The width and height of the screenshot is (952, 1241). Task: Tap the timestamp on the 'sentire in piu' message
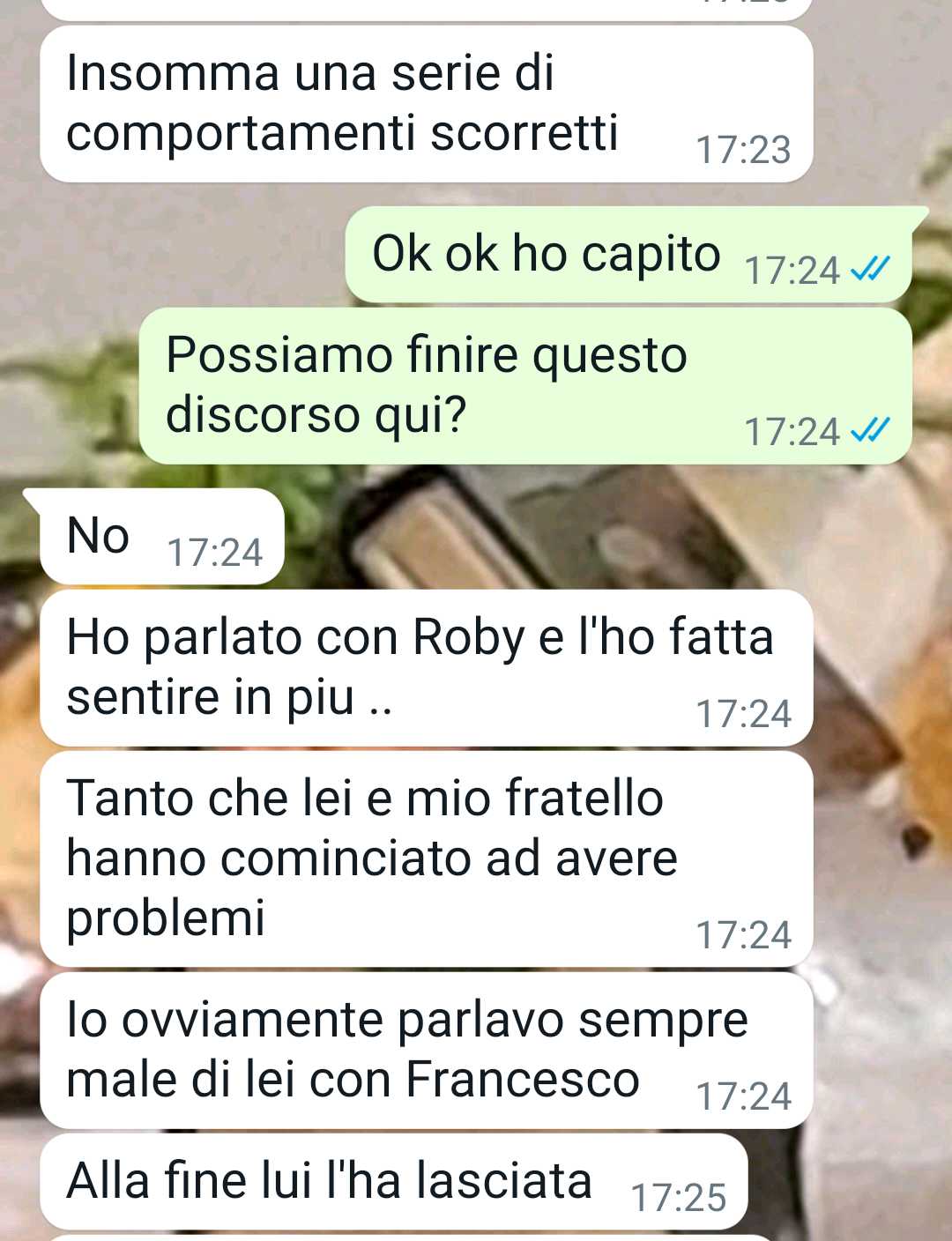tap(743, 714)
